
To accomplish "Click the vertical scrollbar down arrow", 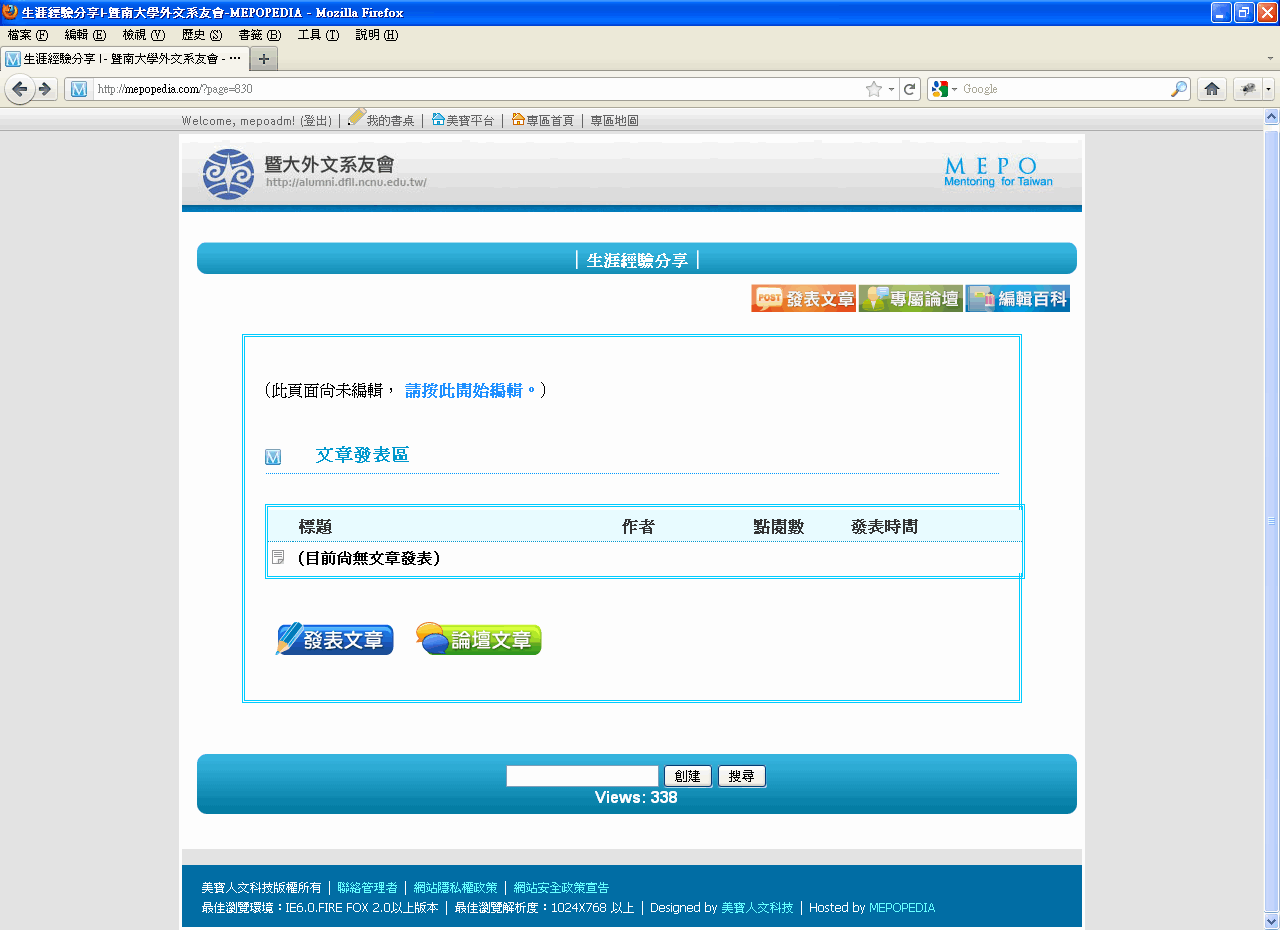I will [1271, 921].
